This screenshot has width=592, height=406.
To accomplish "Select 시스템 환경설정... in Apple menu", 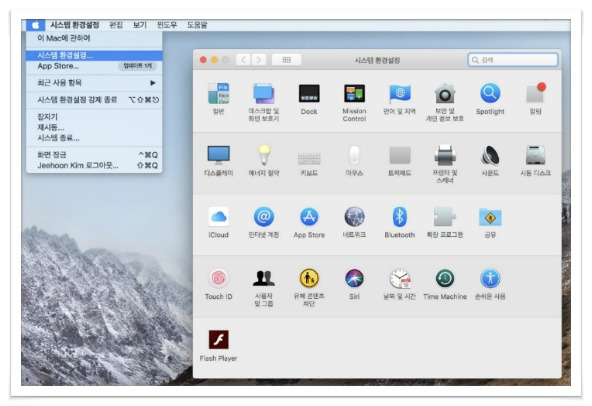I will 94,56.
